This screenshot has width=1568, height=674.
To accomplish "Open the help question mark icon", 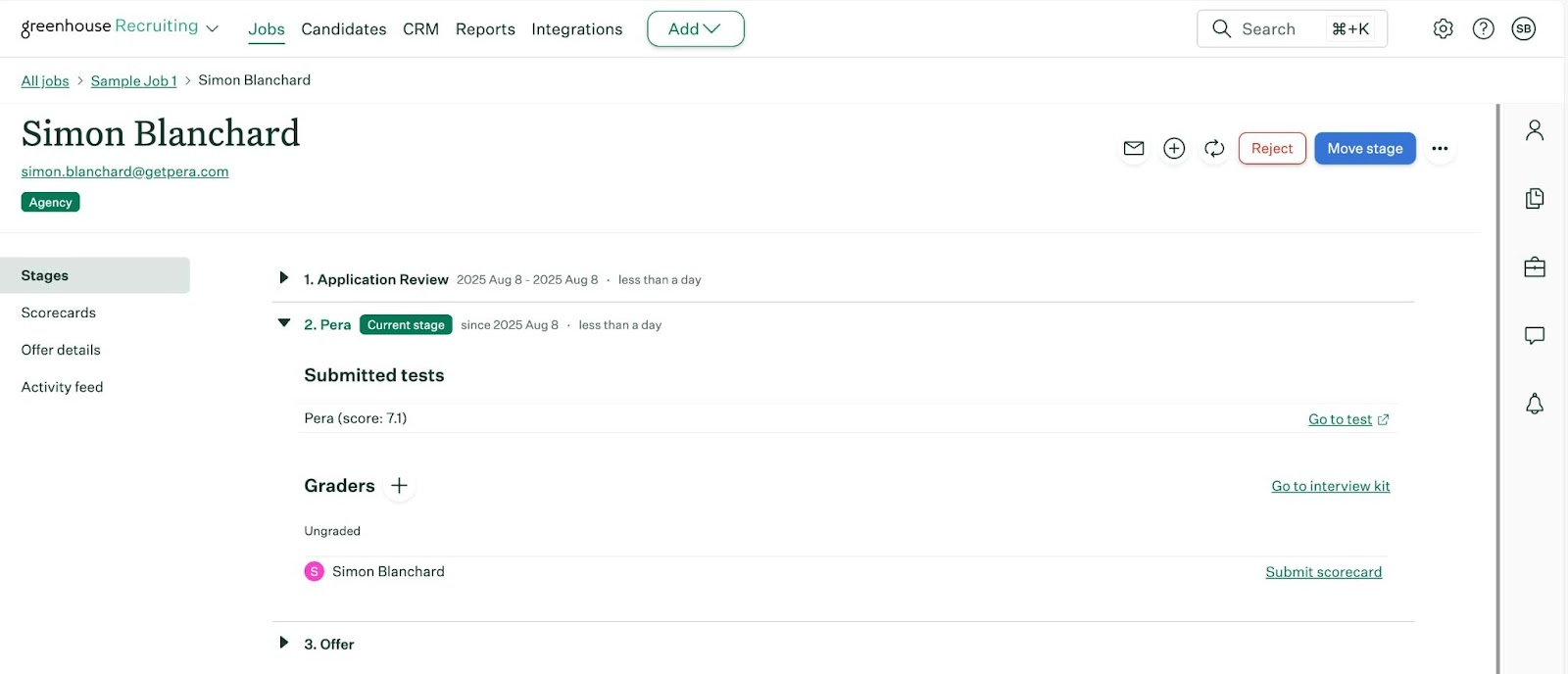I will coord(1483,29).
